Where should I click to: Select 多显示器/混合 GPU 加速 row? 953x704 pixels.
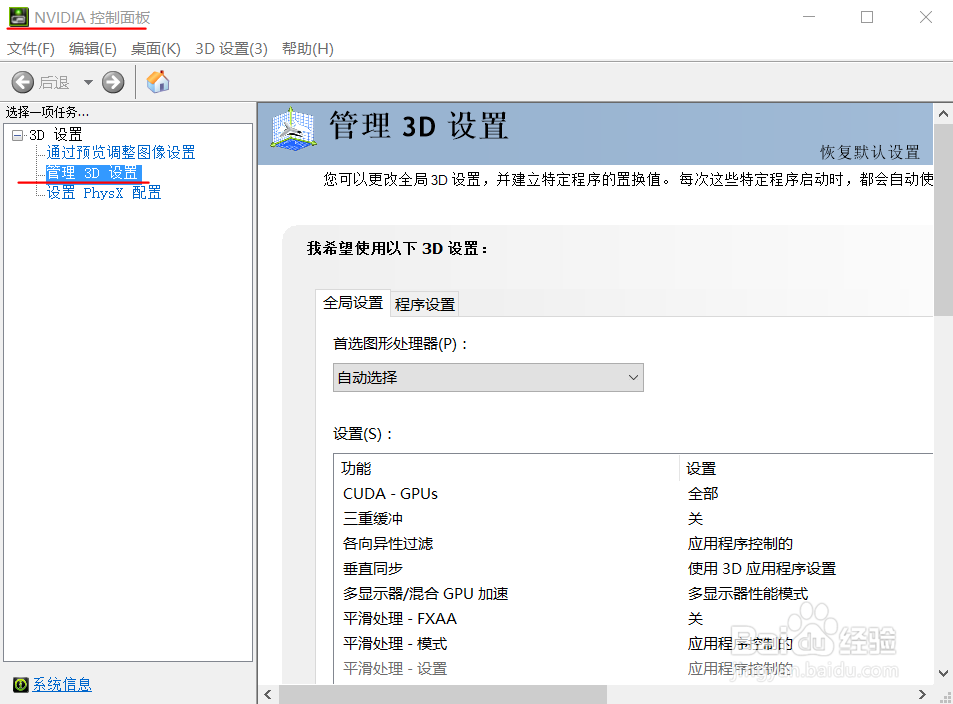click(633, 593)
